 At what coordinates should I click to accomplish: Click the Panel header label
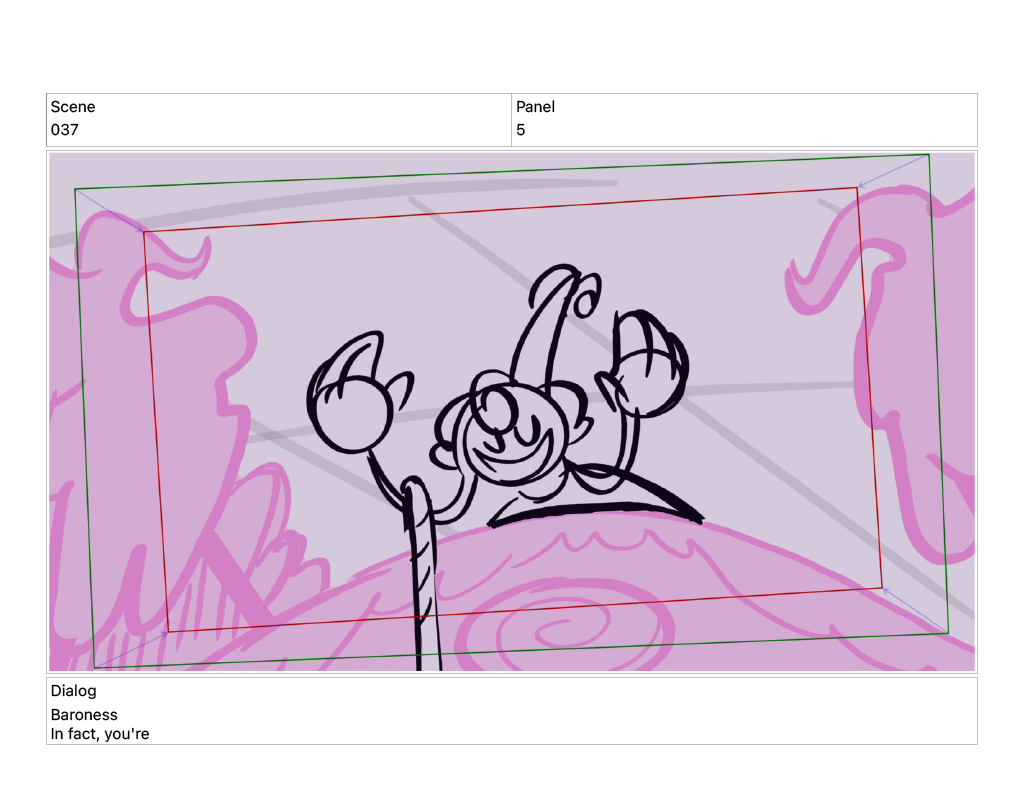(535, 107)
